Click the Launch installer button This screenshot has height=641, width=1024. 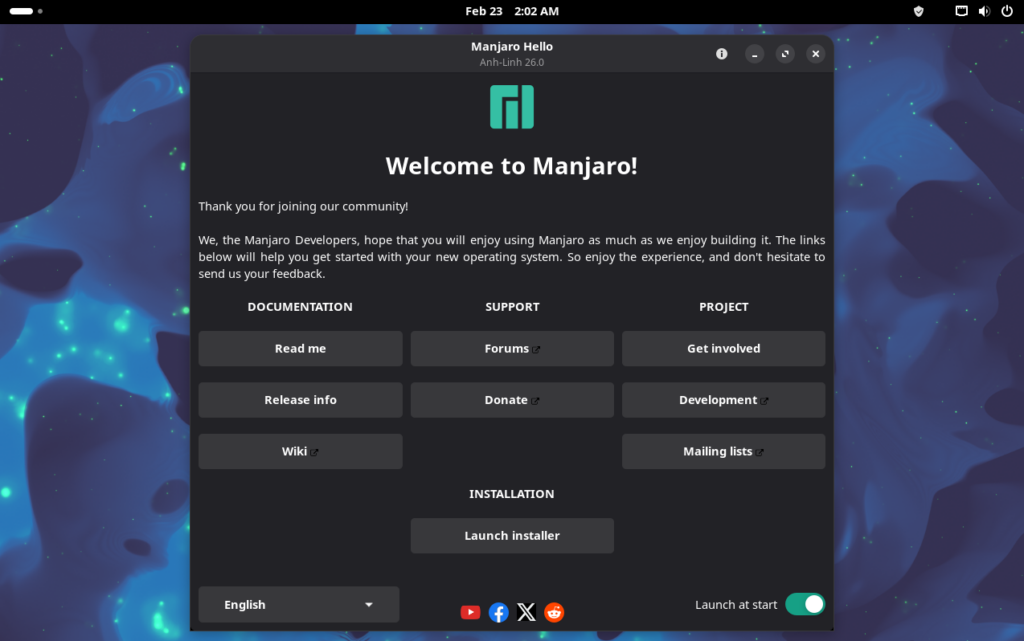click(x=511, y=536)
